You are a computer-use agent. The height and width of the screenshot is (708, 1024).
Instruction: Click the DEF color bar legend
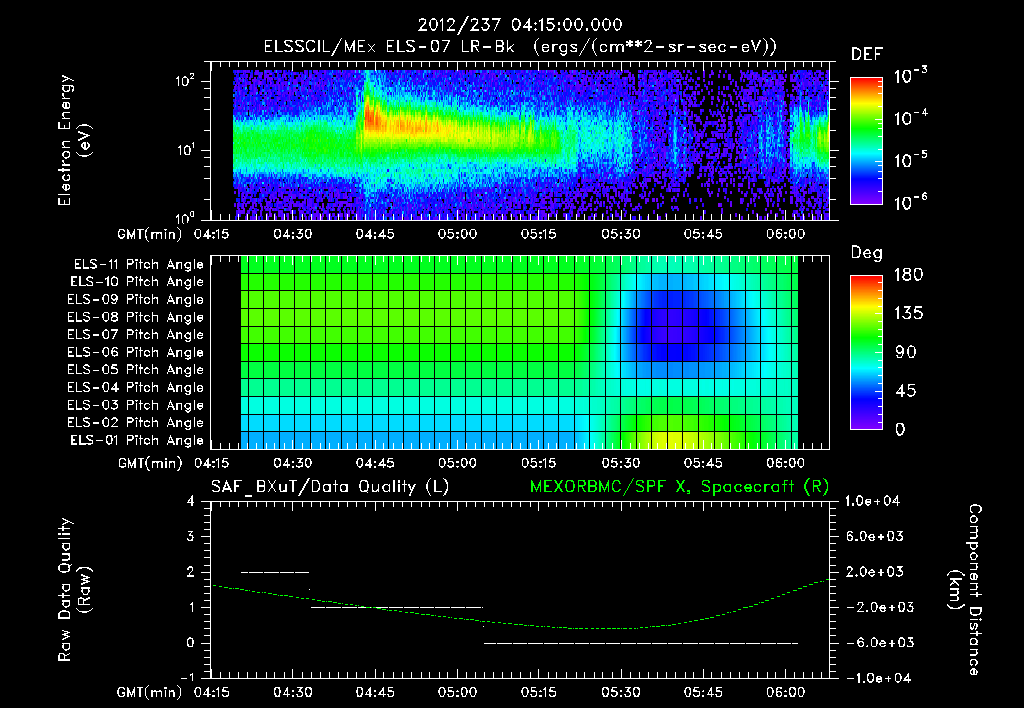[x=866, y=141]
